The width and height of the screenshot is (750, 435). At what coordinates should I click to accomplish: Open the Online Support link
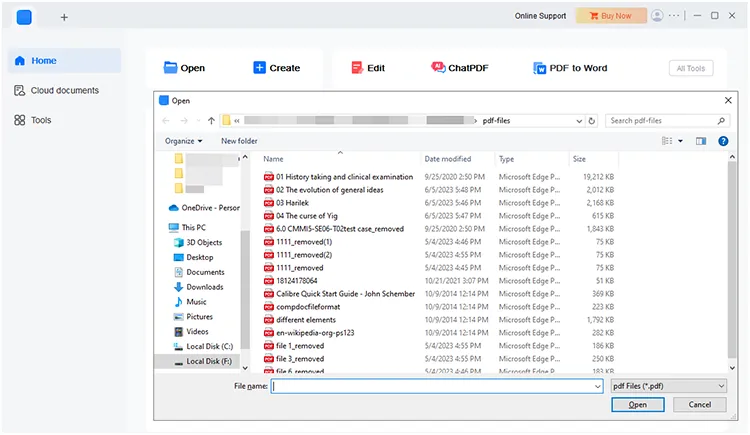pos(540,16)
